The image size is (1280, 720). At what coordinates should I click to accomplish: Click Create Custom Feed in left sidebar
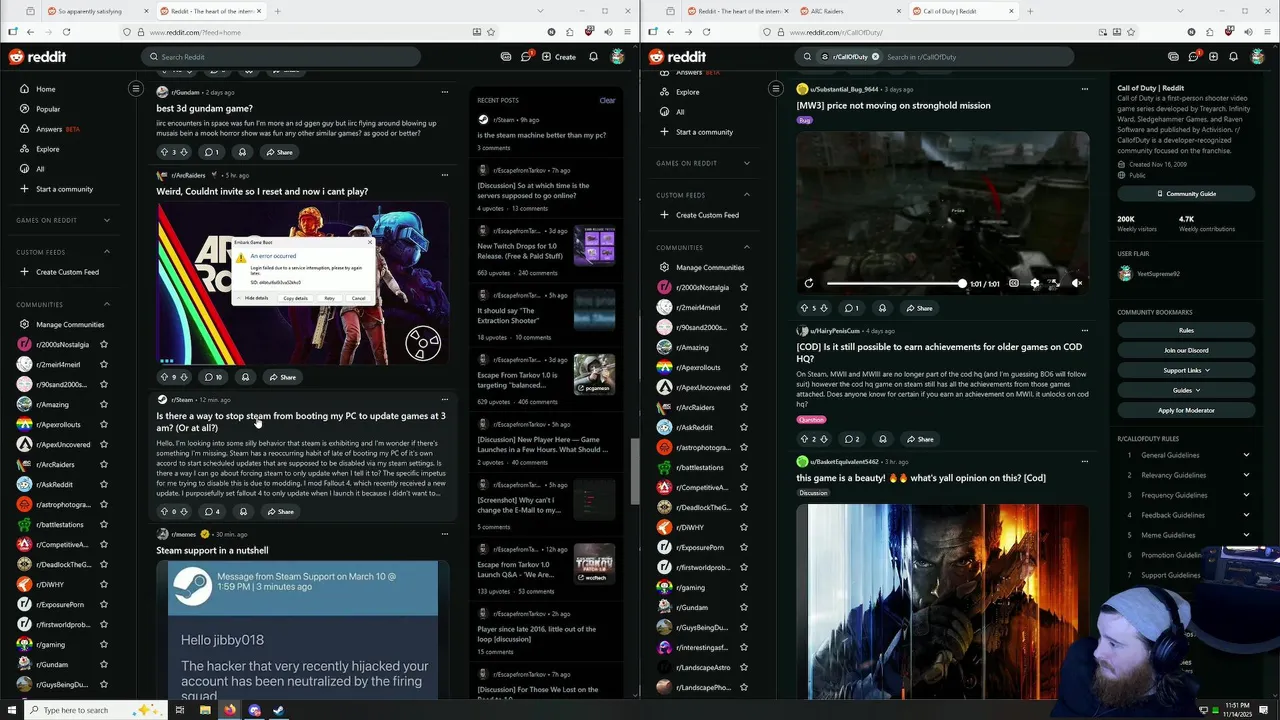point(67,272)
